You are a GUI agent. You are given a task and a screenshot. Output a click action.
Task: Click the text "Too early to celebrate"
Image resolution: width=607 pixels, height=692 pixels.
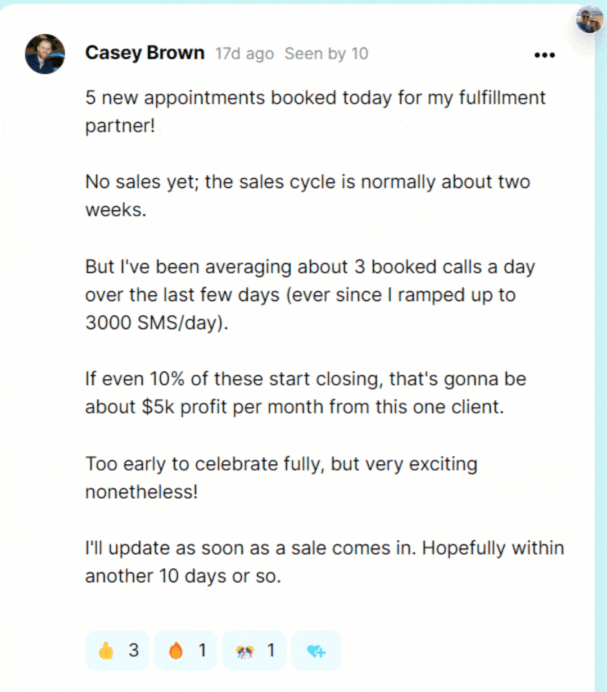pyautogui.click(x=177, y=465)
